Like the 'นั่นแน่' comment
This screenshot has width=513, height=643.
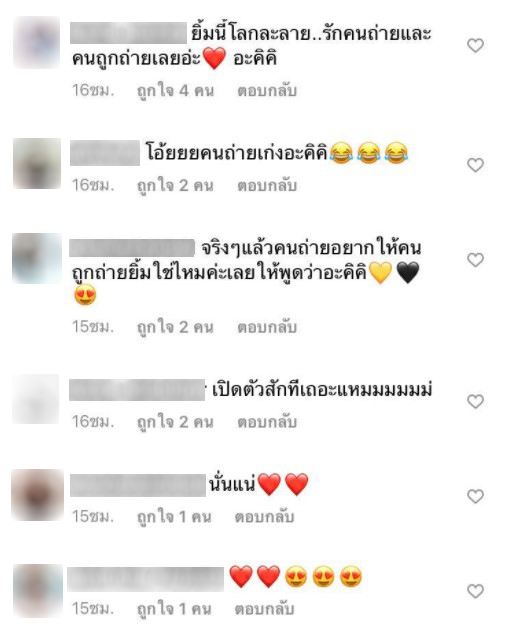pos(475,496)
